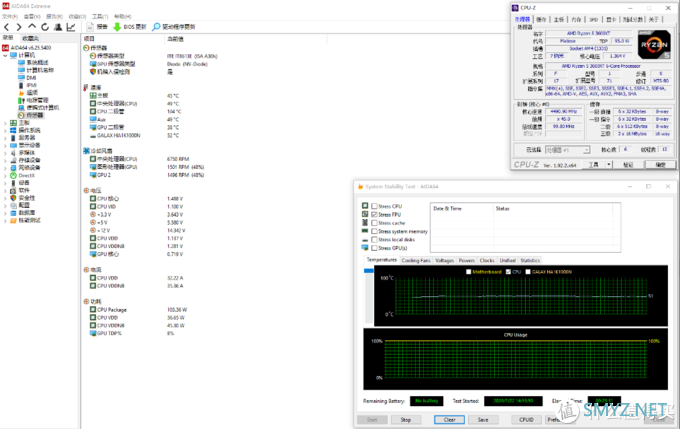680x429 pixels.
Task: Open the 工具(T) menu
Action: click(100, 16)
